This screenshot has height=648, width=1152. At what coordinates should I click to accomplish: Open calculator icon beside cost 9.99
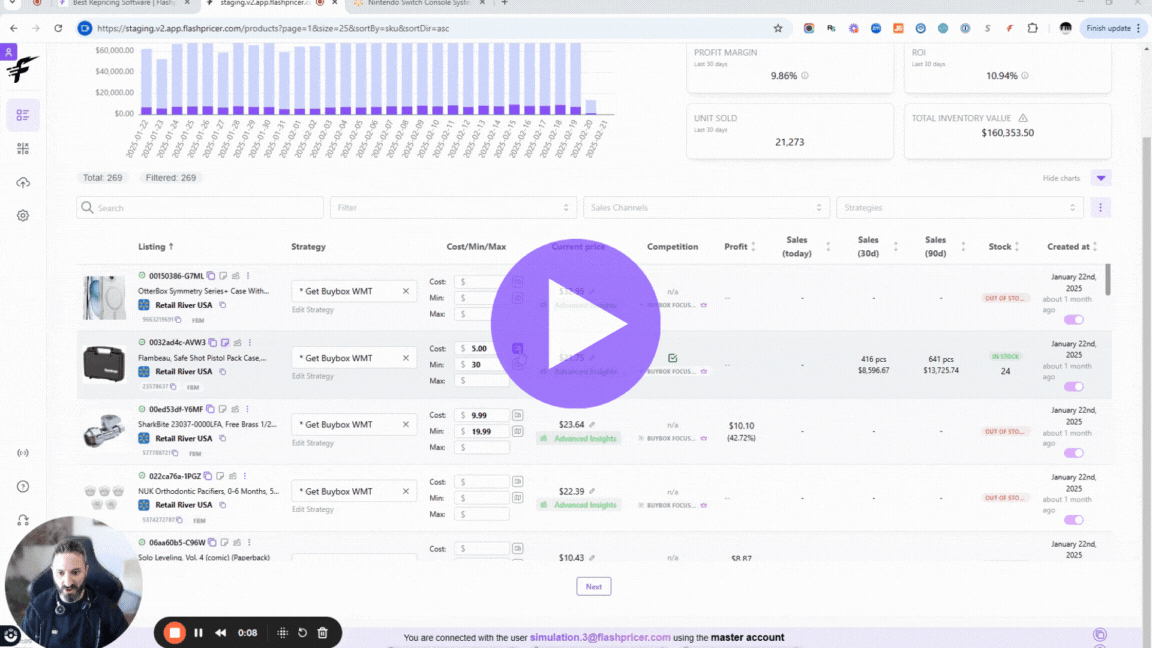click(x=517, y=415)
